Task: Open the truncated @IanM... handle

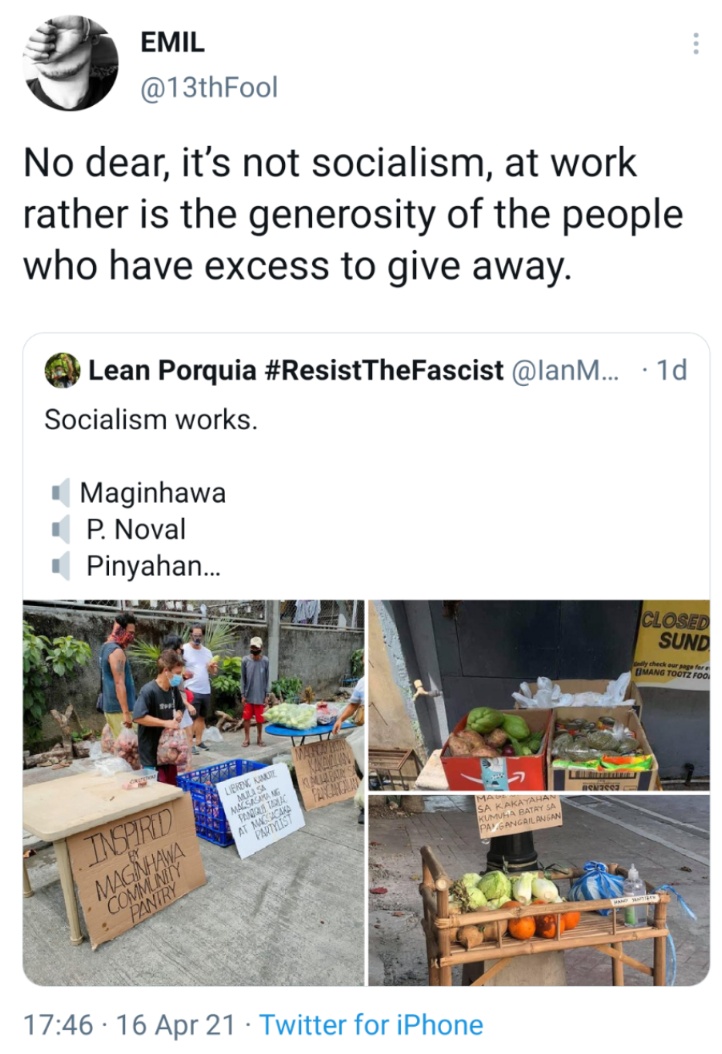Action: coord(566,370)
